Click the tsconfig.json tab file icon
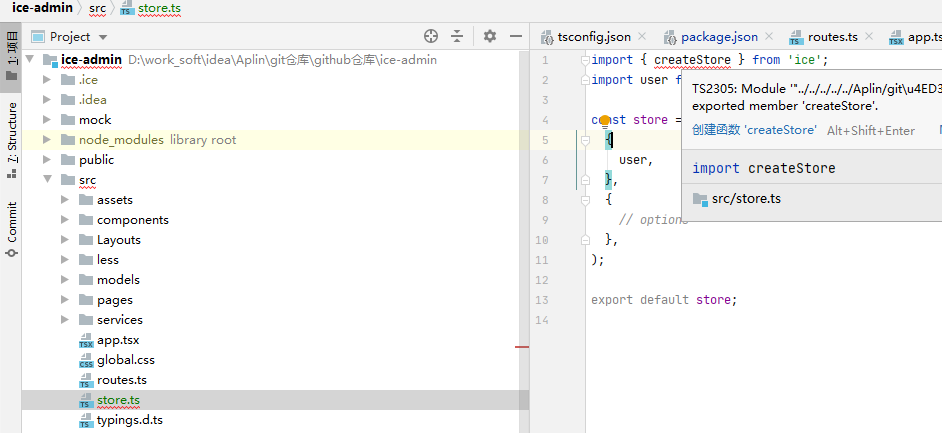Viewport: 942px width, 433px height. (547, 38)
